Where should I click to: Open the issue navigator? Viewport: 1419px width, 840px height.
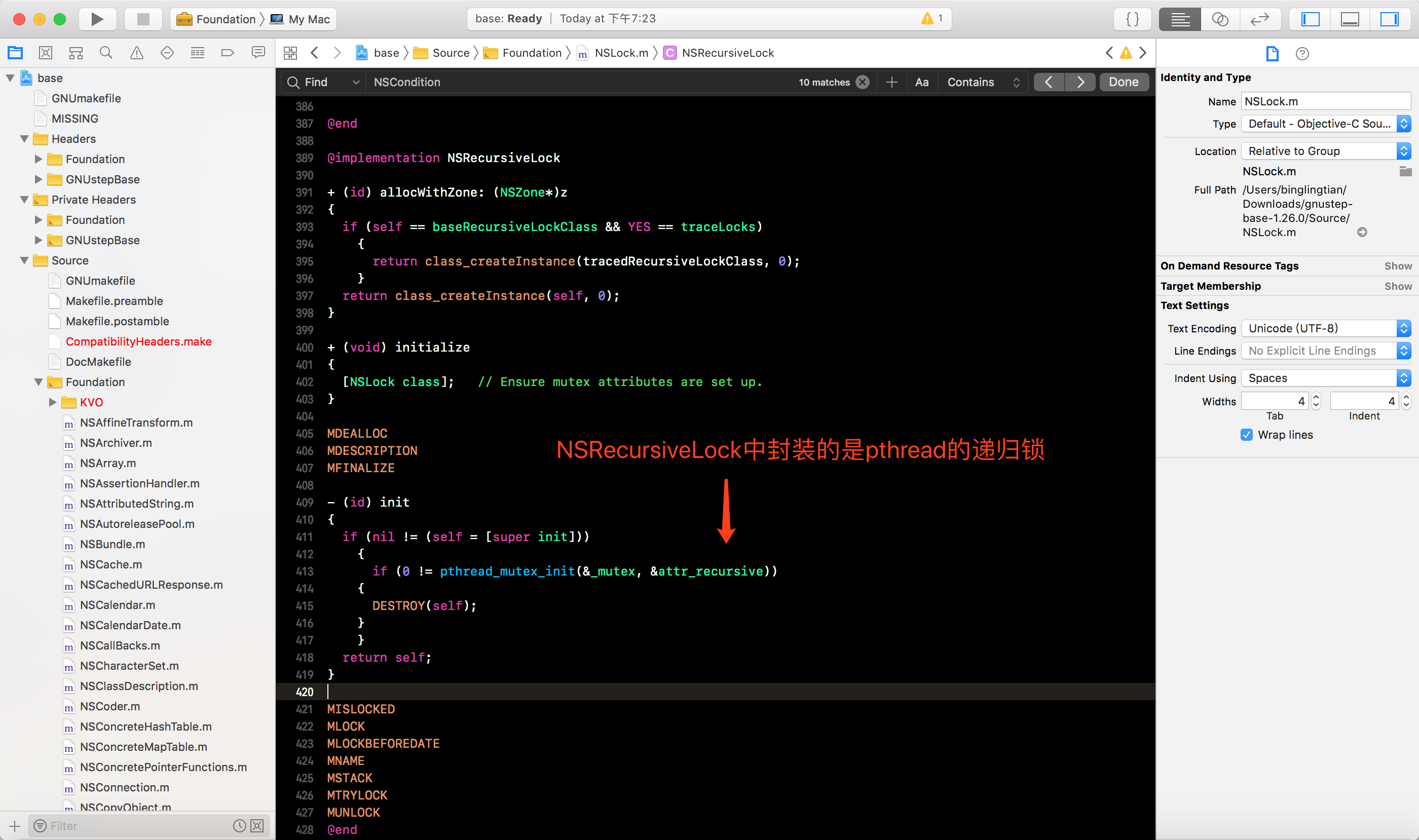(x=136, y=53)
